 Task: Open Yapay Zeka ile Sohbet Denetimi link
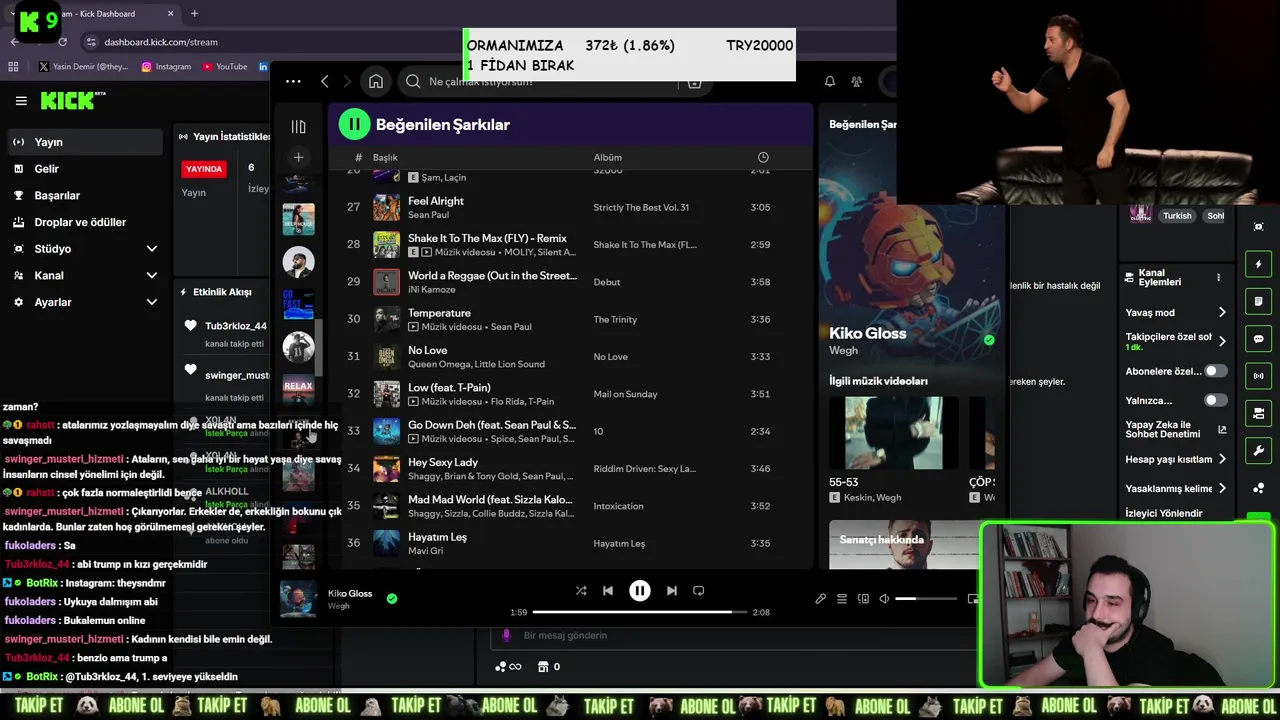(1175, 429)
